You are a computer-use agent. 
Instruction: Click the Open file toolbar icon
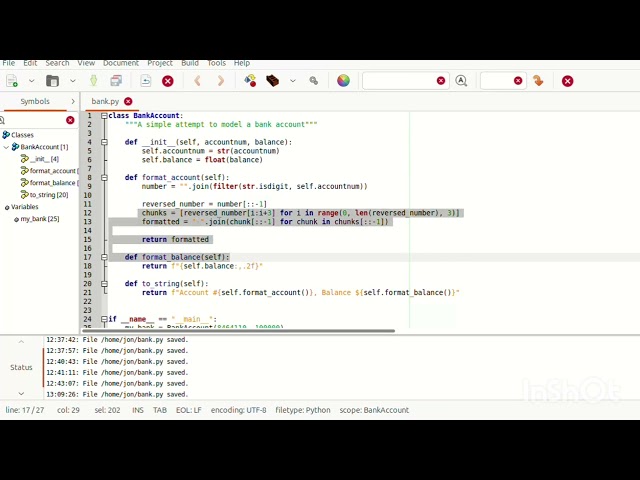52,81
